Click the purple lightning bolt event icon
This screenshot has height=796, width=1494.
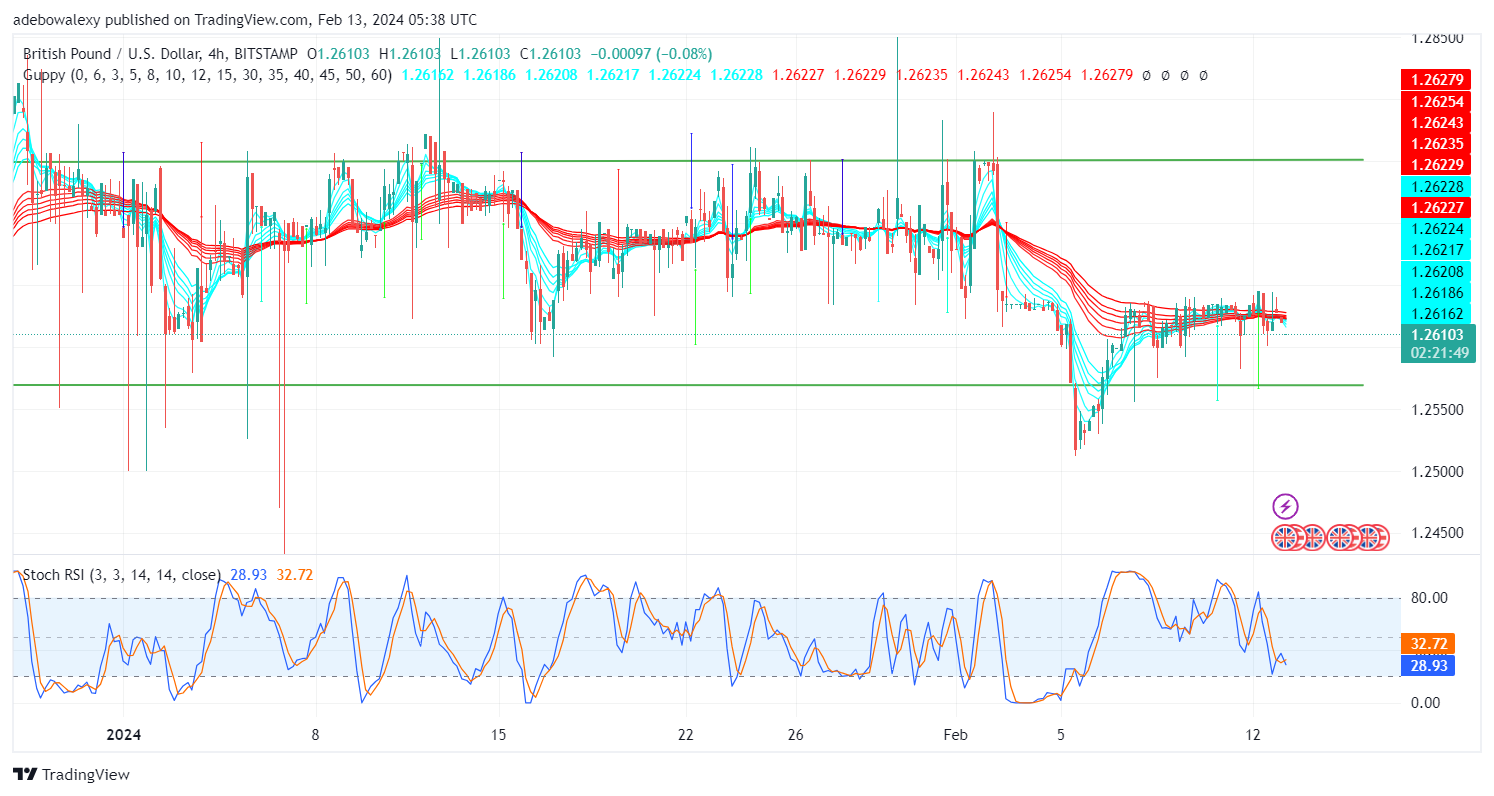click(1286, 506)
